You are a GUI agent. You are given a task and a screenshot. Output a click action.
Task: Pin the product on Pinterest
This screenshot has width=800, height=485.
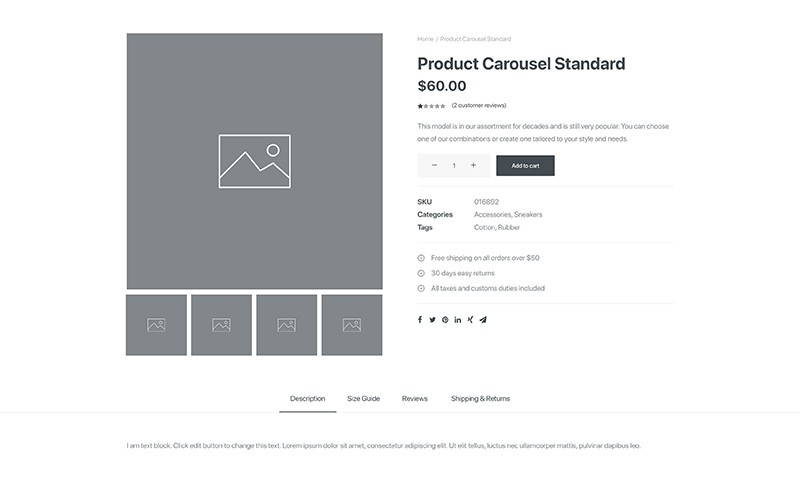[445, 320]
